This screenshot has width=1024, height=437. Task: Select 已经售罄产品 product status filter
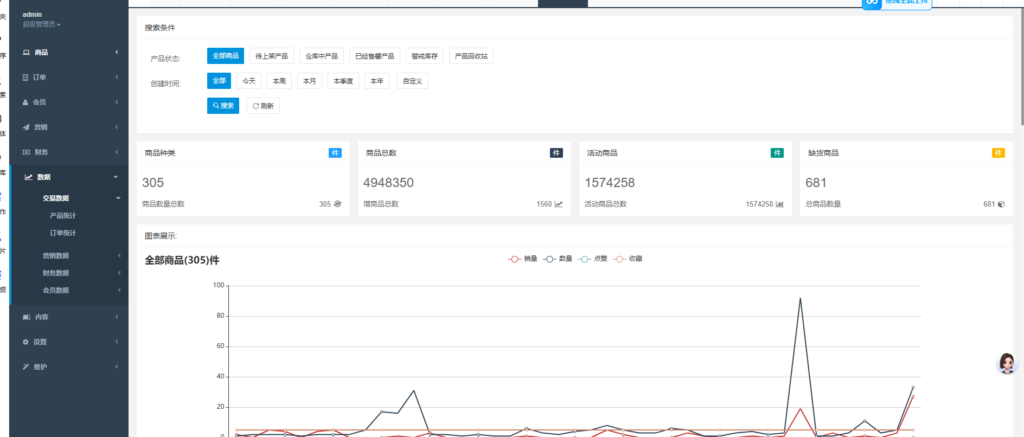374,56
